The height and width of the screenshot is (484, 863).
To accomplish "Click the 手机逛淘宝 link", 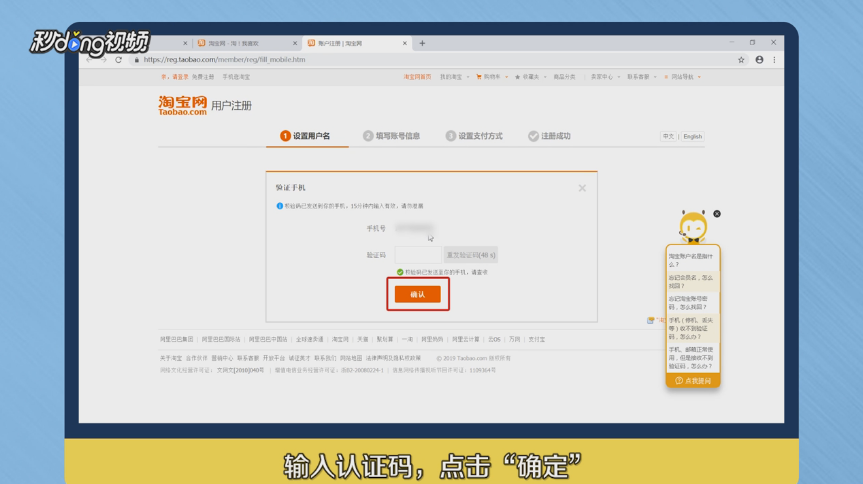I will [236, 77].
